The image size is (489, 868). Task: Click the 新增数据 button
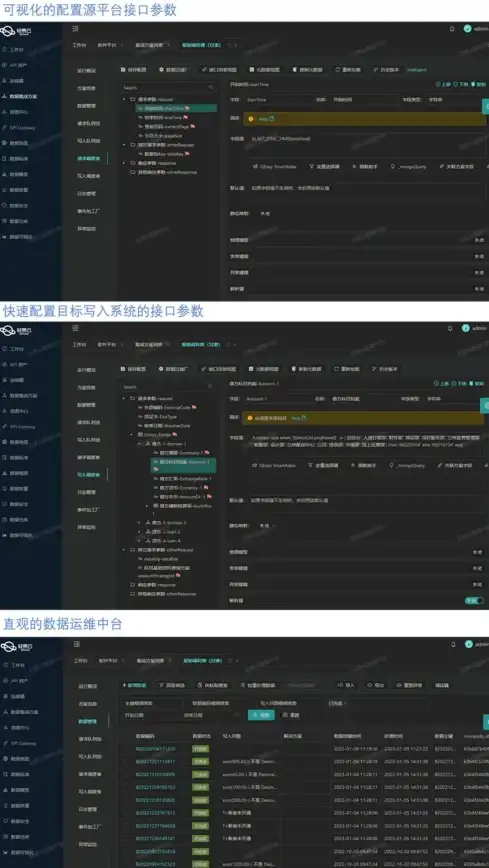(135, 685)
